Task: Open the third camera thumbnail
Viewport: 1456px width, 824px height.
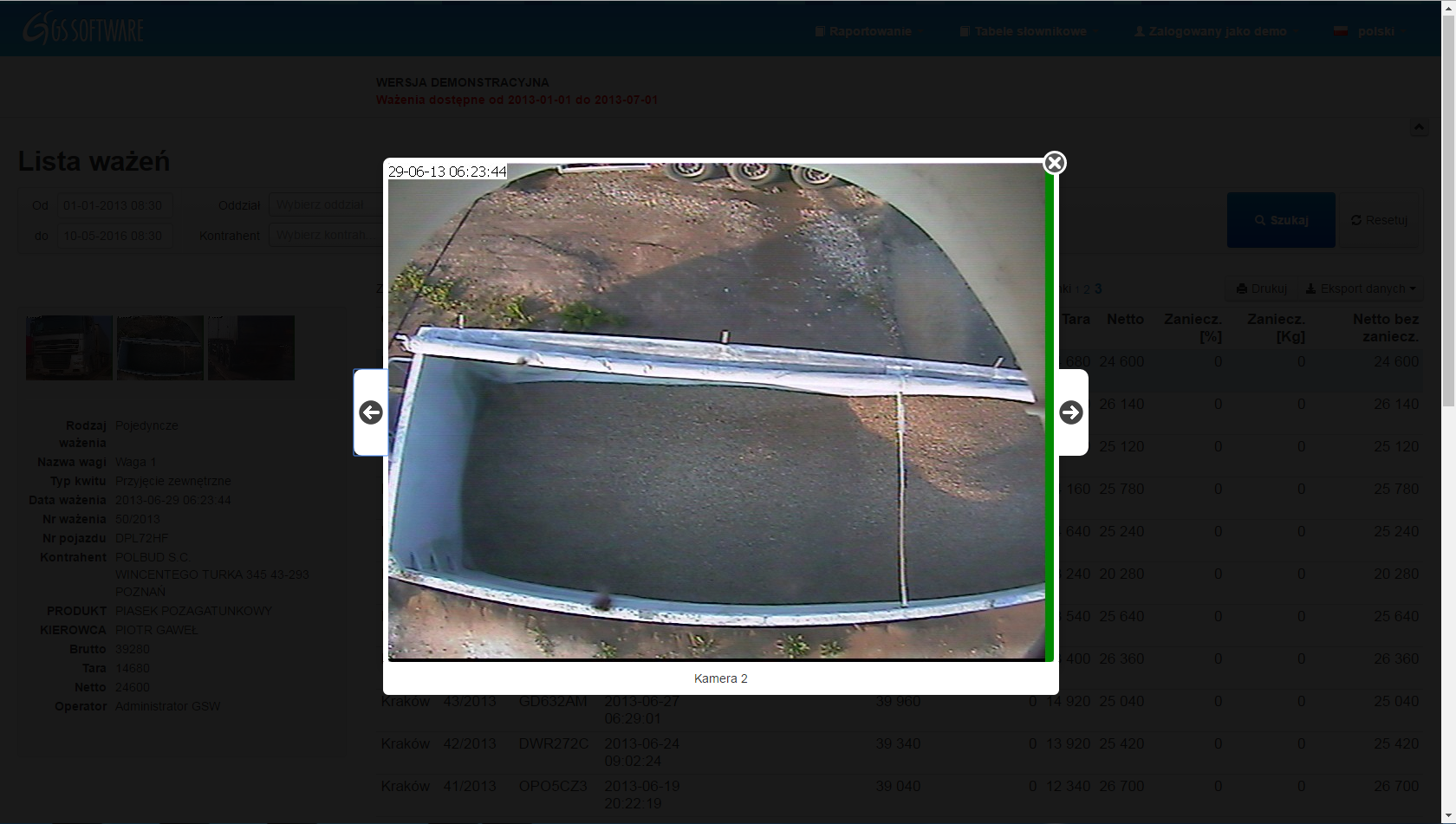Action: point(251,348)
